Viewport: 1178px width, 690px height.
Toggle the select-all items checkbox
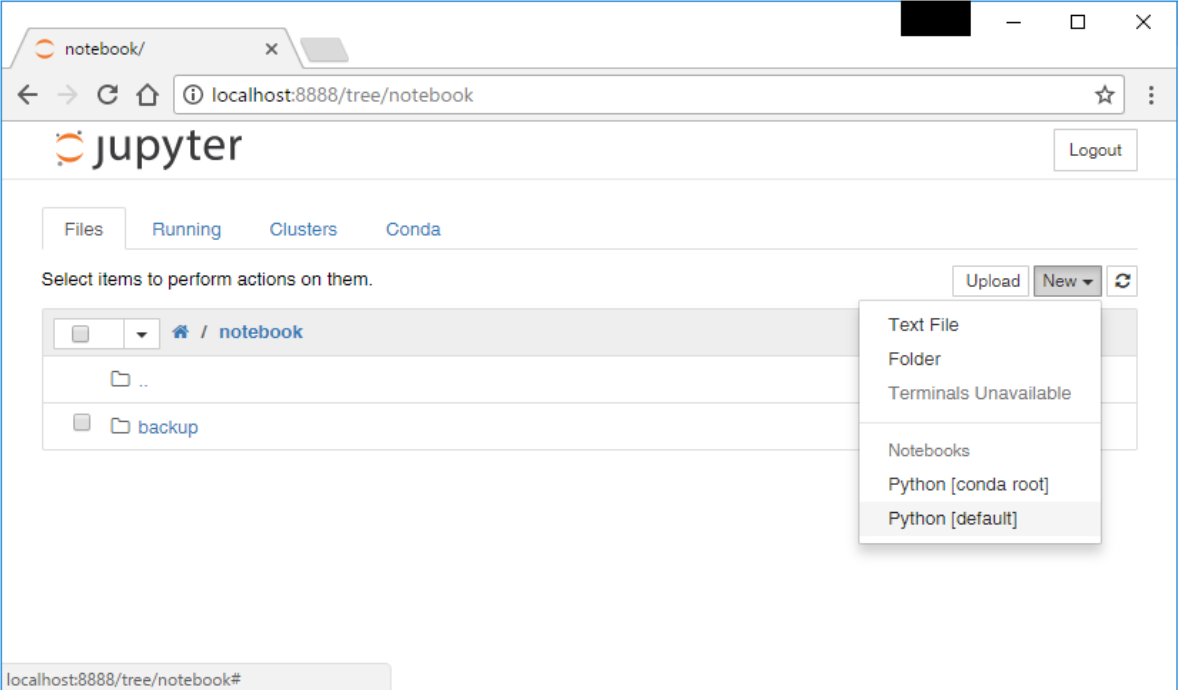pyautogui.click(x=81, y=334)
